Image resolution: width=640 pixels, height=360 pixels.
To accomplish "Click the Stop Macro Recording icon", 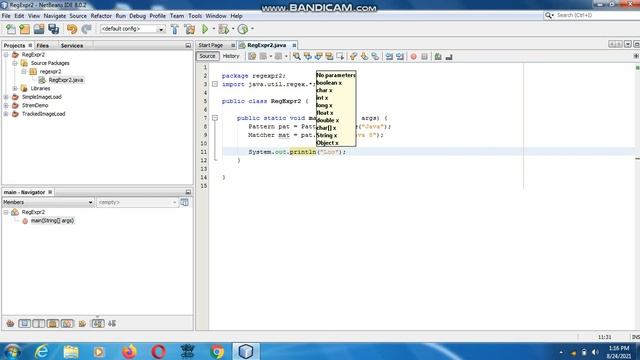I will 424,56.
